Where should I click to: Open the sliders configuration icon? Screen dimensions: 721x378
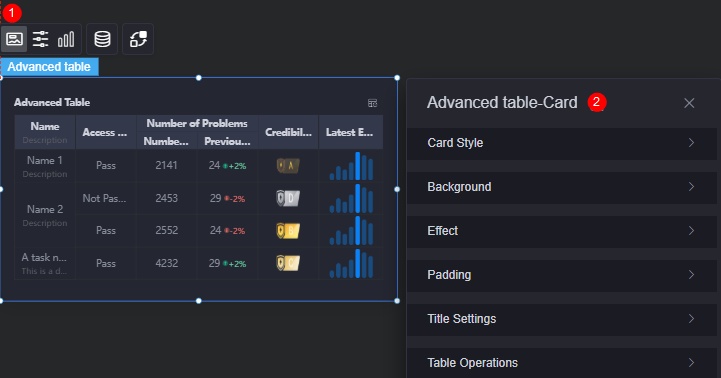pos(40,39)
